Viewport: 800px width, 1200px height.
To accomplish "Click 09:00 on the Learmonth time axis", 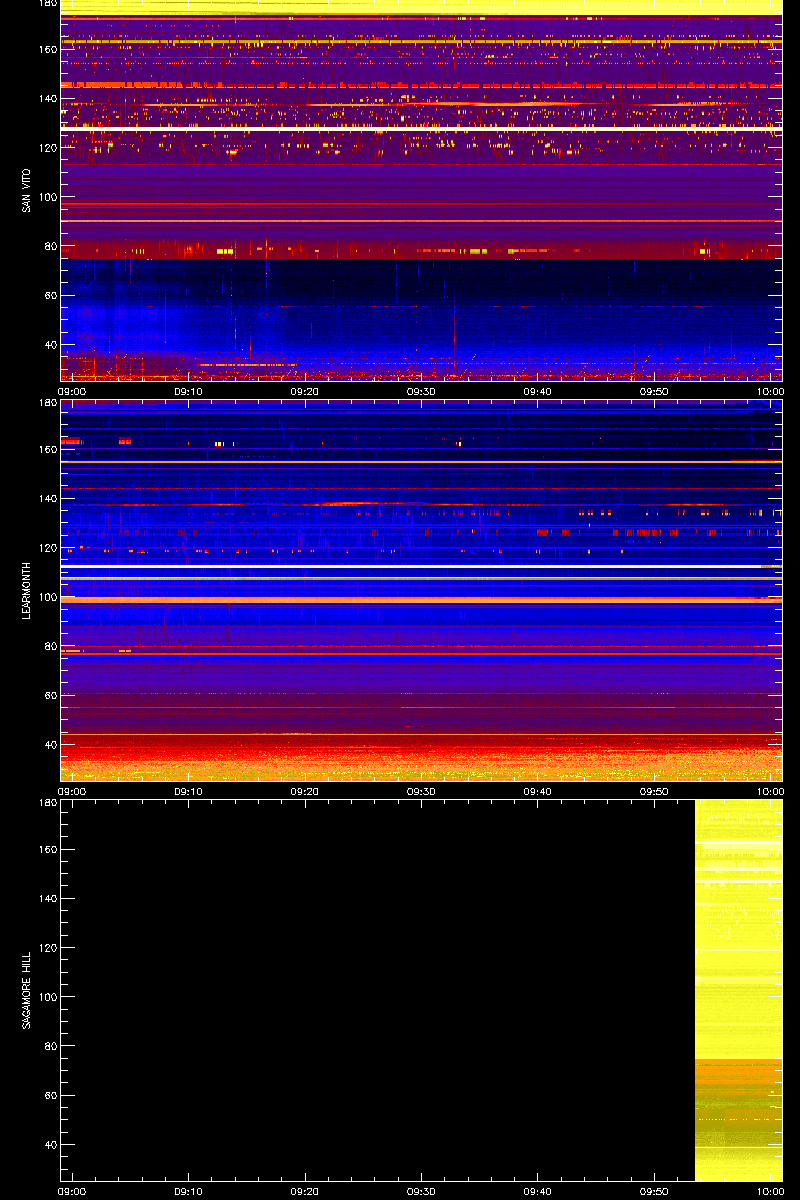I will click(x=71, y=792).
